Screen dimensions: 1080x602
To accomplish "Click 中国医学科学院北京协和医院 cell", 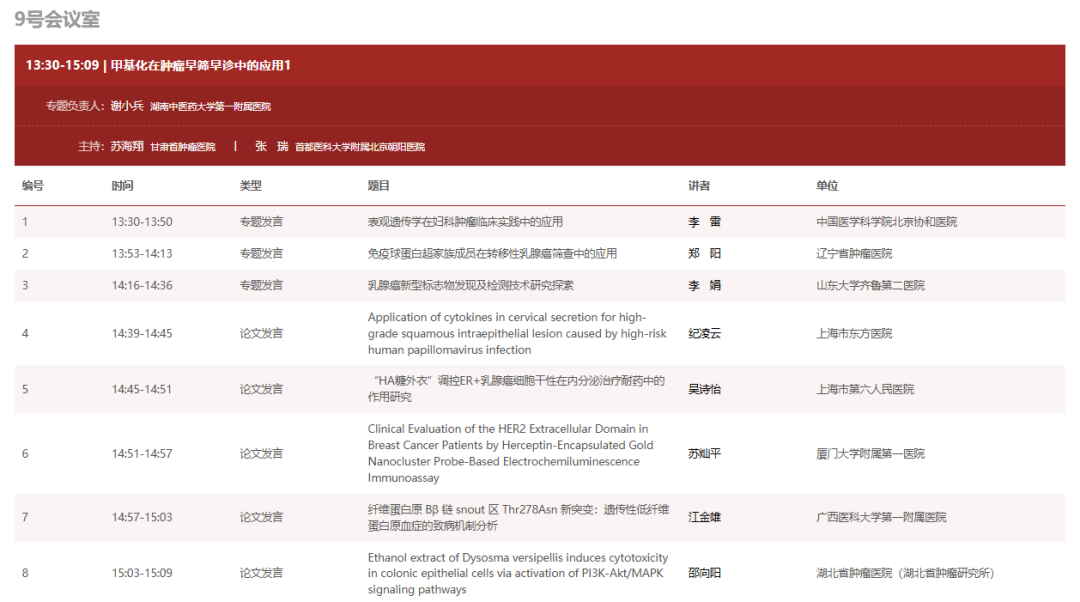I will pos(886,222).
